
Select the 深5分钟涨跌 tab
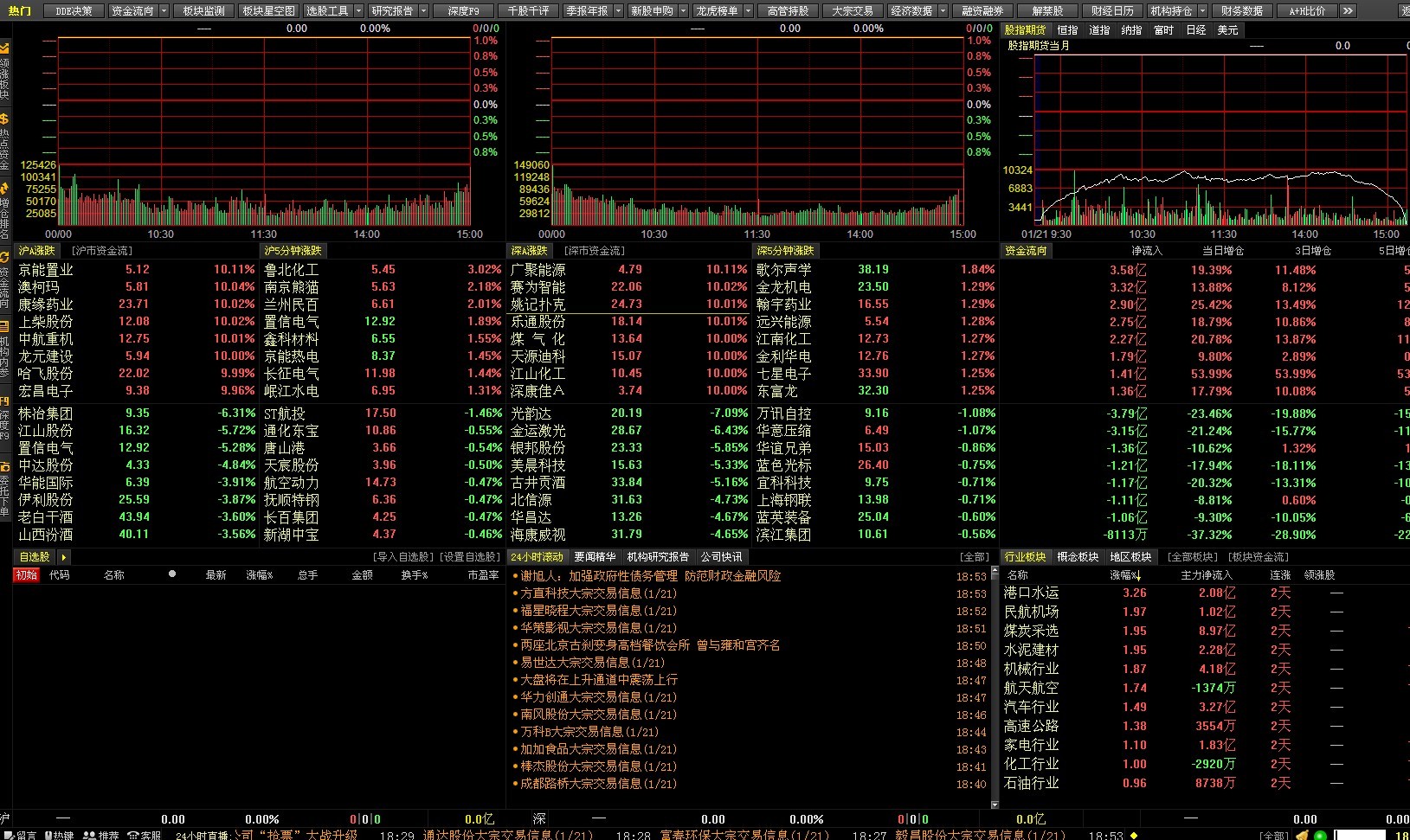[x=785, y=251]
